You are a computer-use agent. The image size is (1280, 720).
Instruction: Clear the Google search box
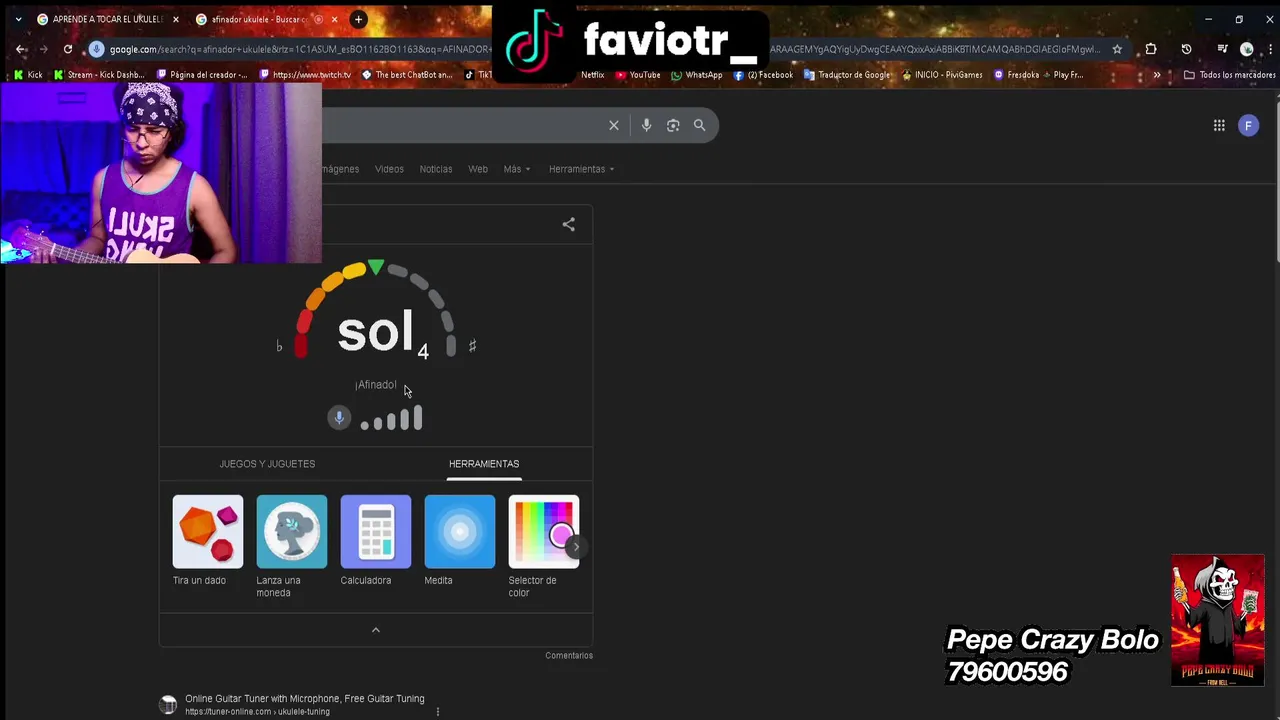[614, 125]
